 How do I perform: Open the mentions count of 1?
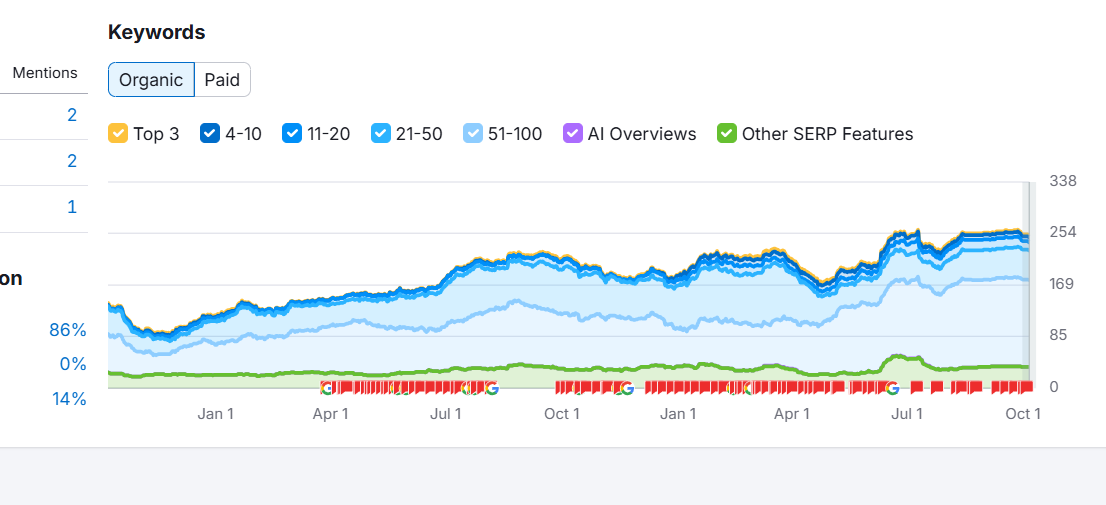[x=72, y=207]
